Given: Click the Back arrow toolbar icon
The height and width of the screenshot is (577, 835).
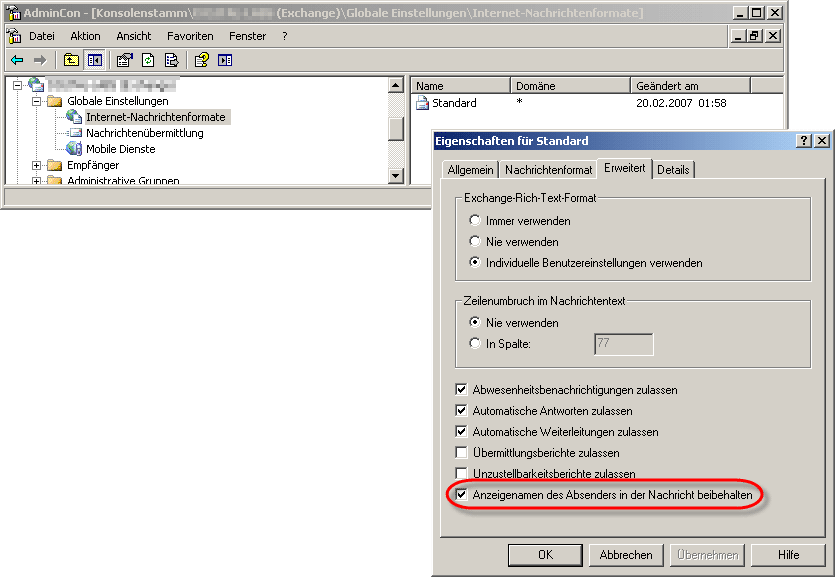Looking at the screenshot, I should pos(17,60).
